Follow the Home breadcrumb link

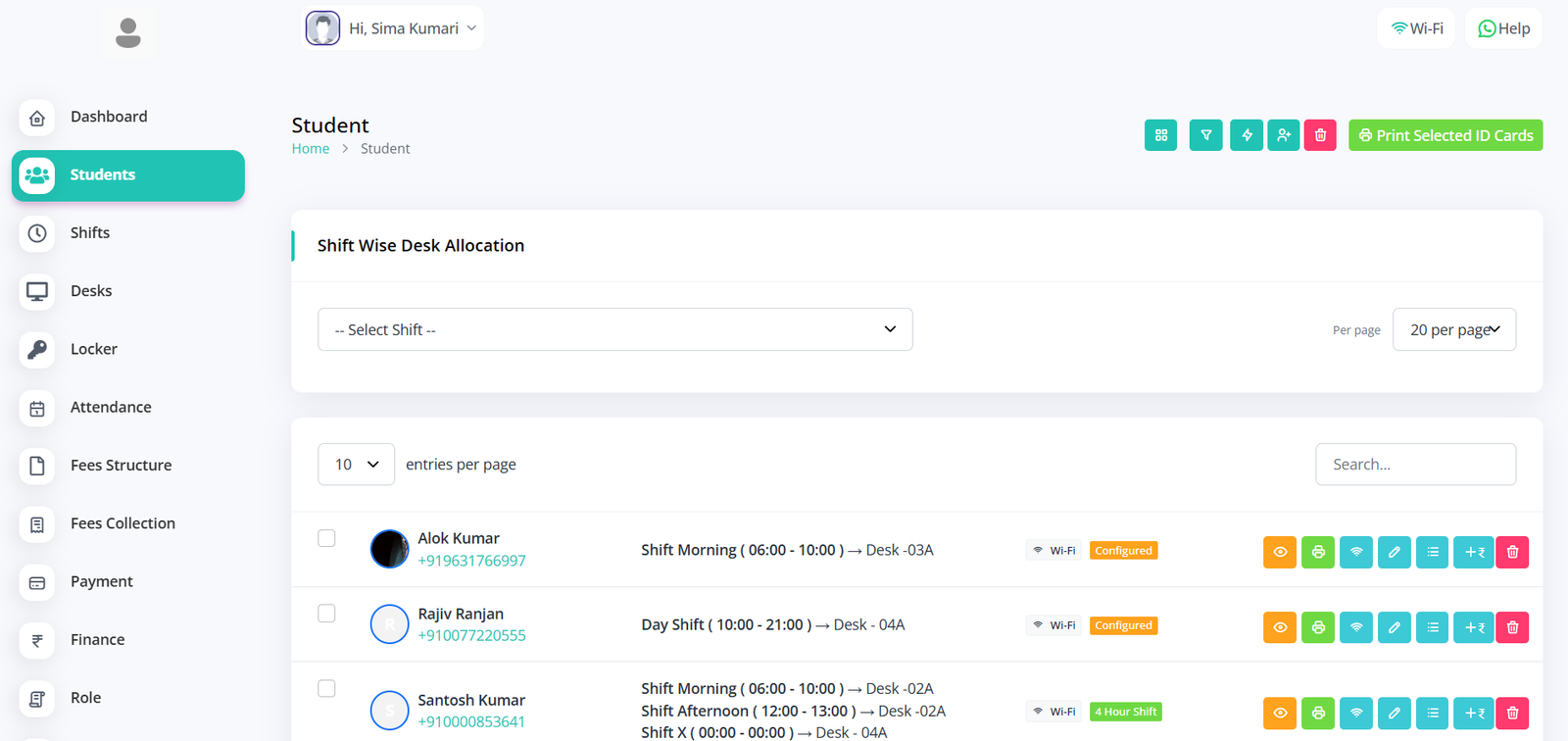[311, 149]
